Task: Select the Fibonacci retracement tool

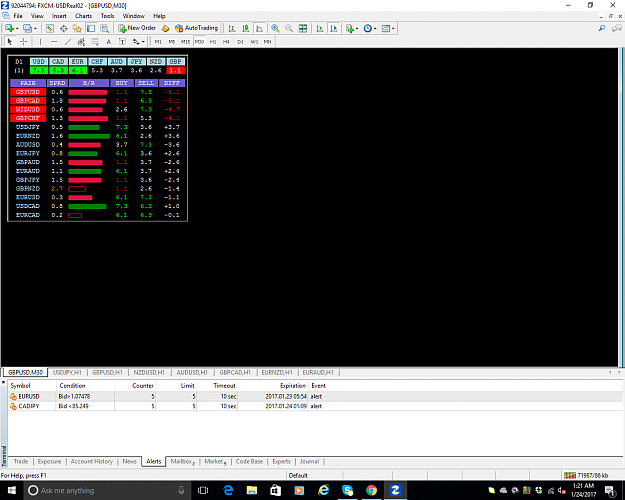Action: tap(95, 41)
